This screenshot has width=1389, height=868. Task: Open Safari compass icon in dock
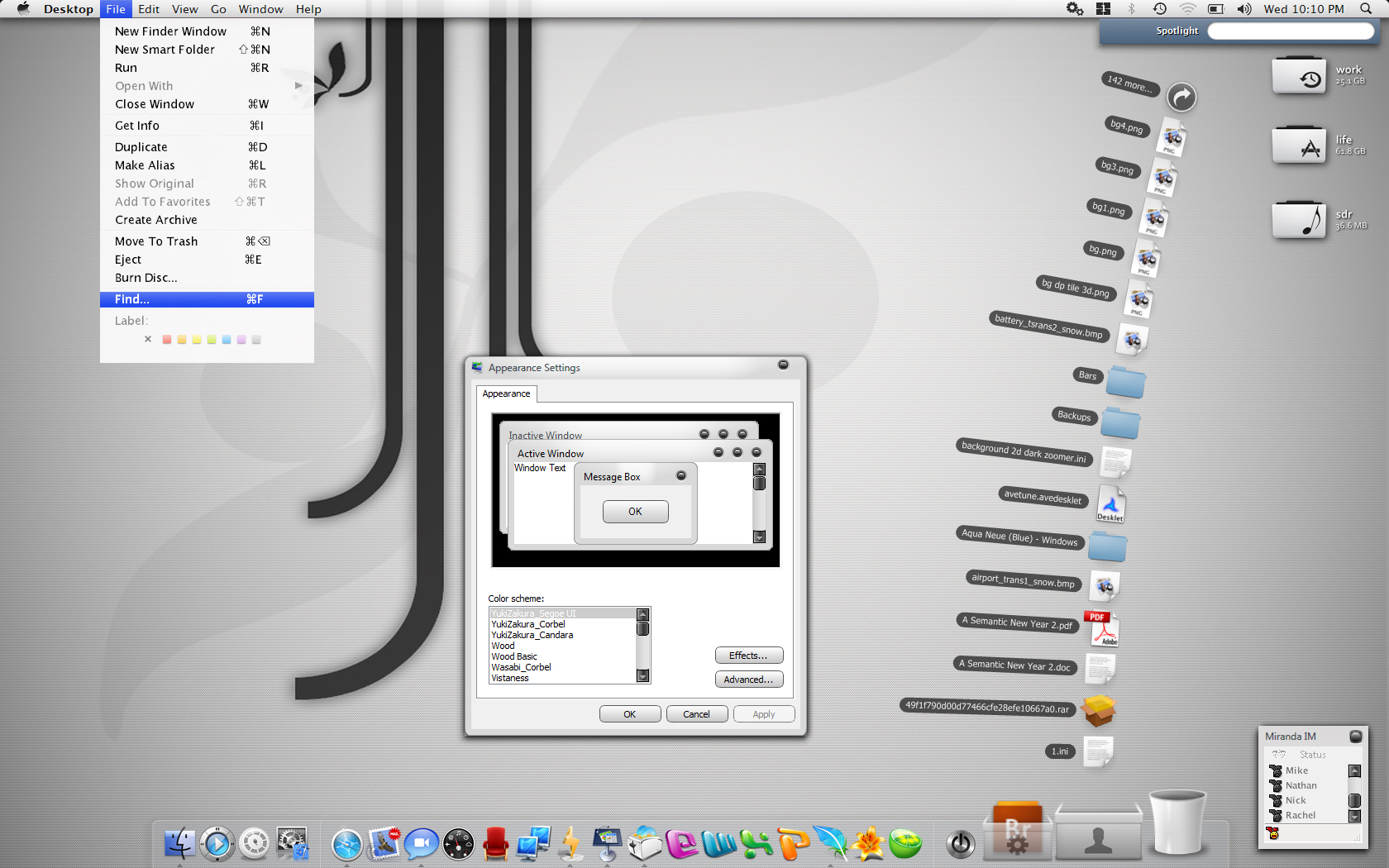[347, 844]
